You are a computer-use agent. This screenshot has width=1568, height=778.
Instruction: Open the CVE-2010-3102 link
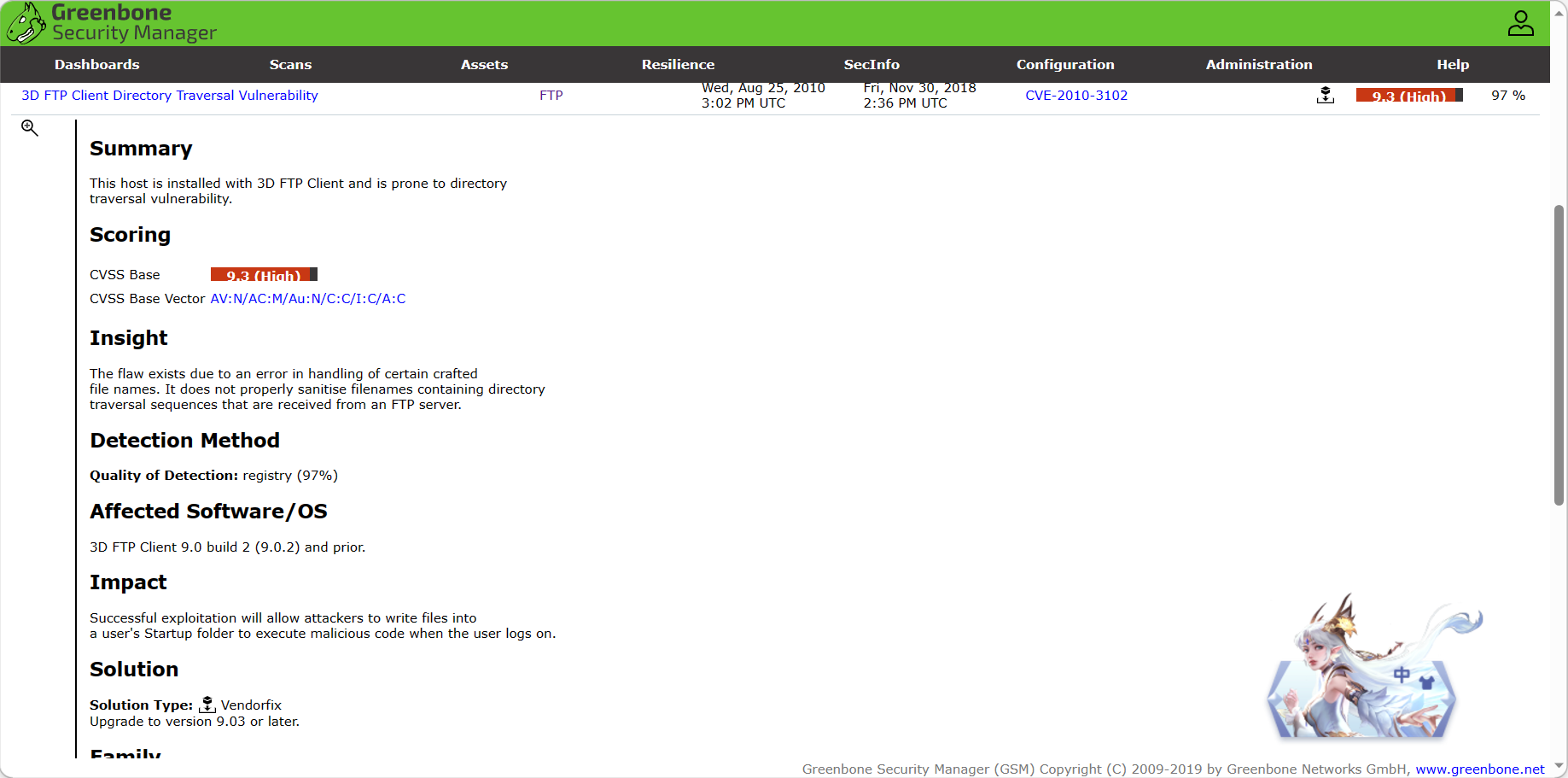tap(1076, 96)
